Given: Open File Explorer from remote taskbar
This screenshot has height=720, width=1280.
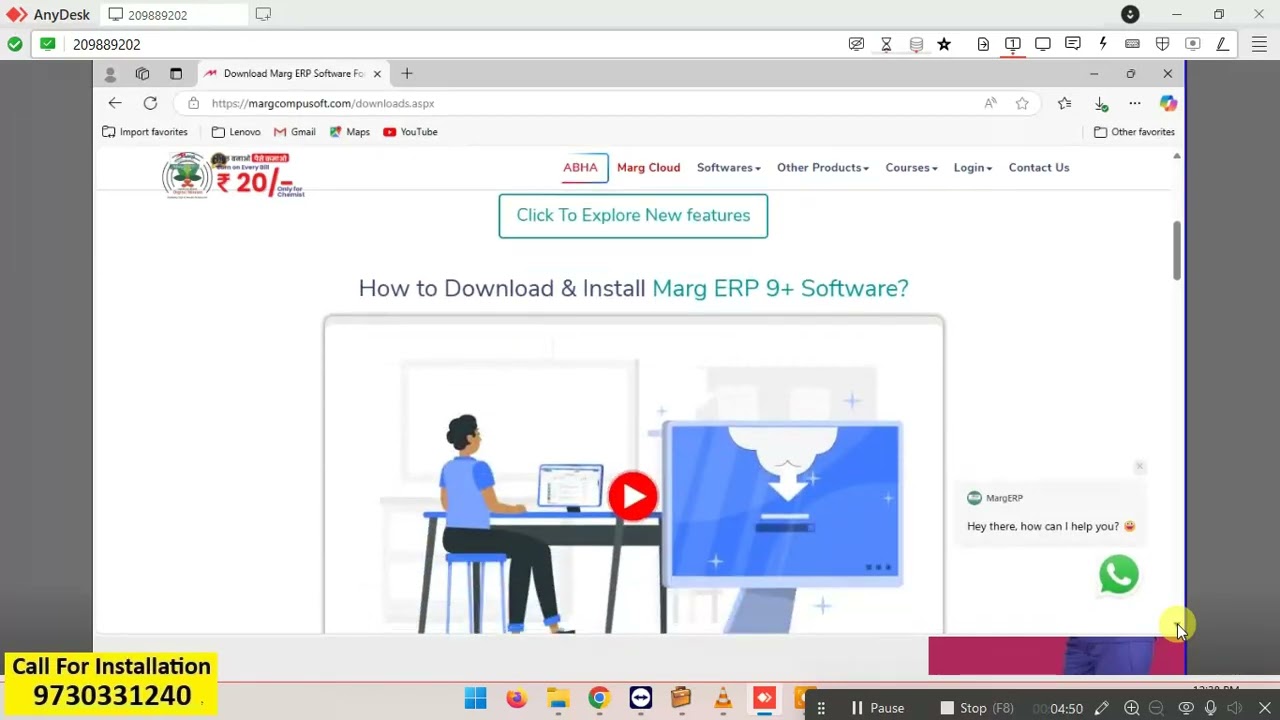Looking at the screenshot, I should coord(558,698).
